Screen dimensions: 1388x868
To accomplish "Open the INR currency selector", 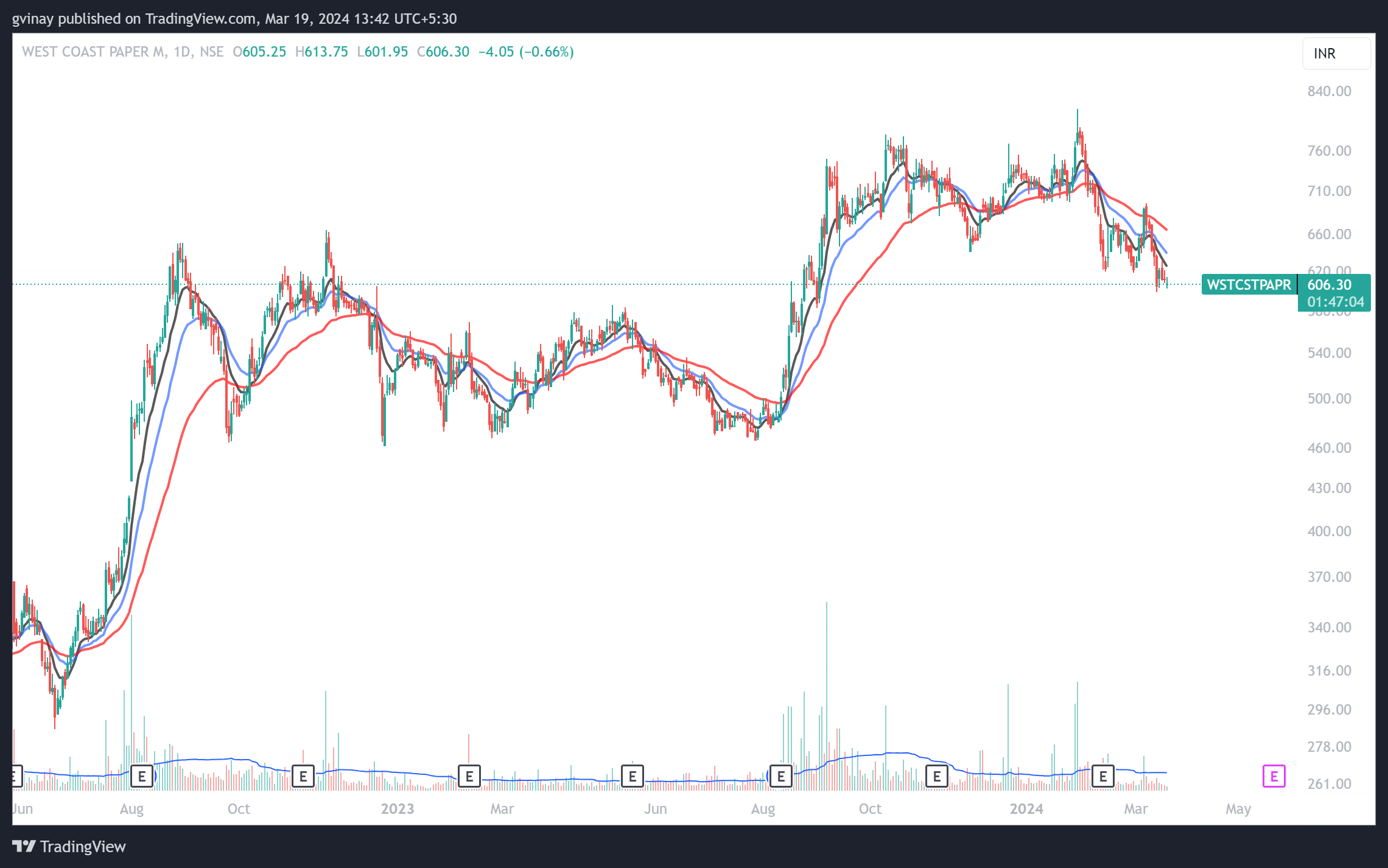I will (x=1336, y=54).
